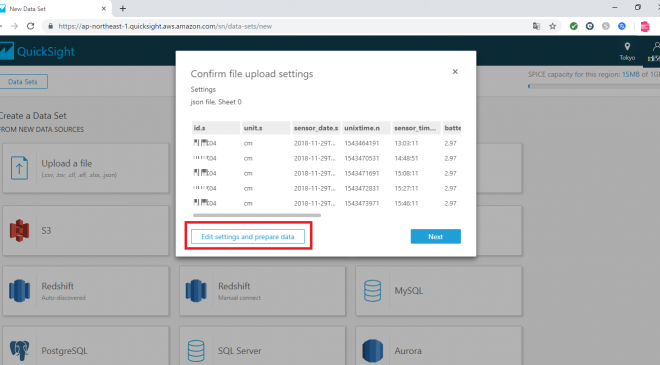Open the Tokyo region selector
Viewport: 660px width, 365px height.
point(627,51)
